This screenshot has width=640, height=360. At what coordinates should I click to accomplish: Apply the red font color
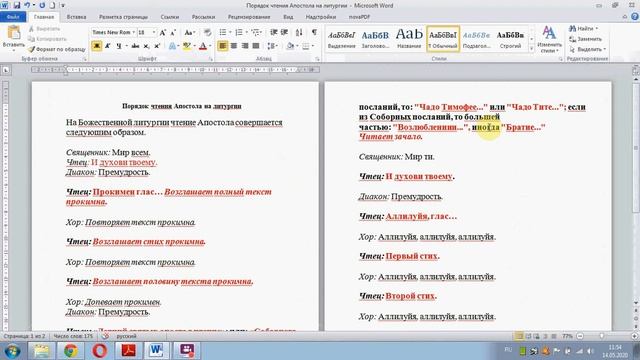[203, 46]
